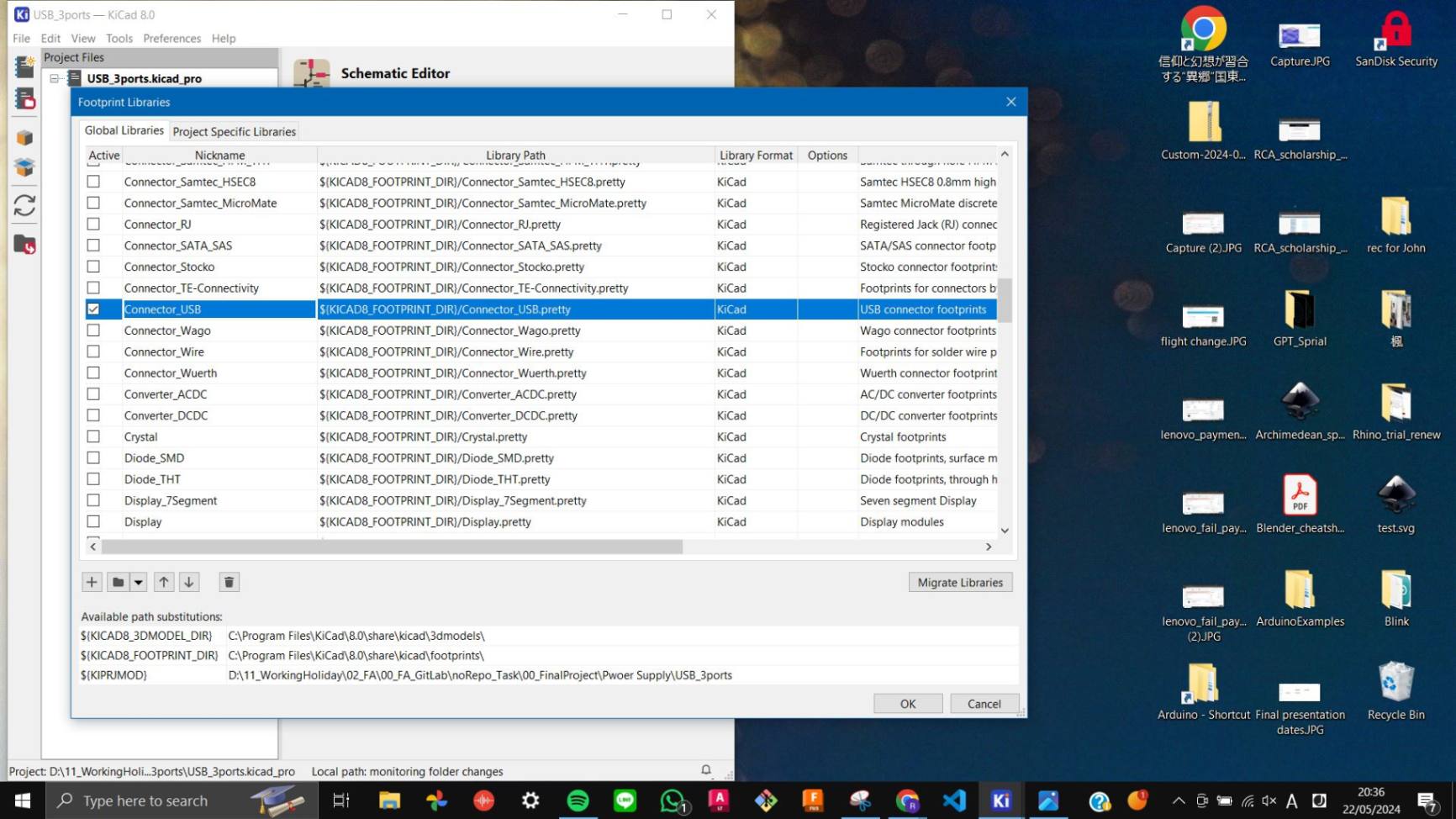Enable the Connector_Wago library checkbox
This screenshot has height=819, width=1456.
click(x=93, y=330)
